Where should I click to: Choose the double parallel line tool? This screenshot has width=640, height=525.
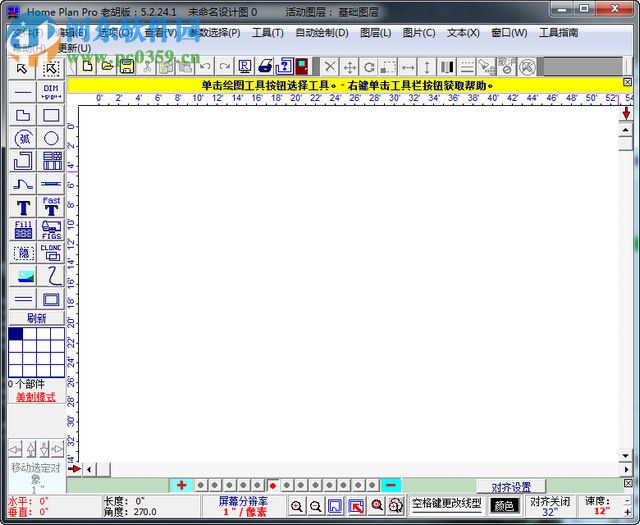[x=22, y=299]
